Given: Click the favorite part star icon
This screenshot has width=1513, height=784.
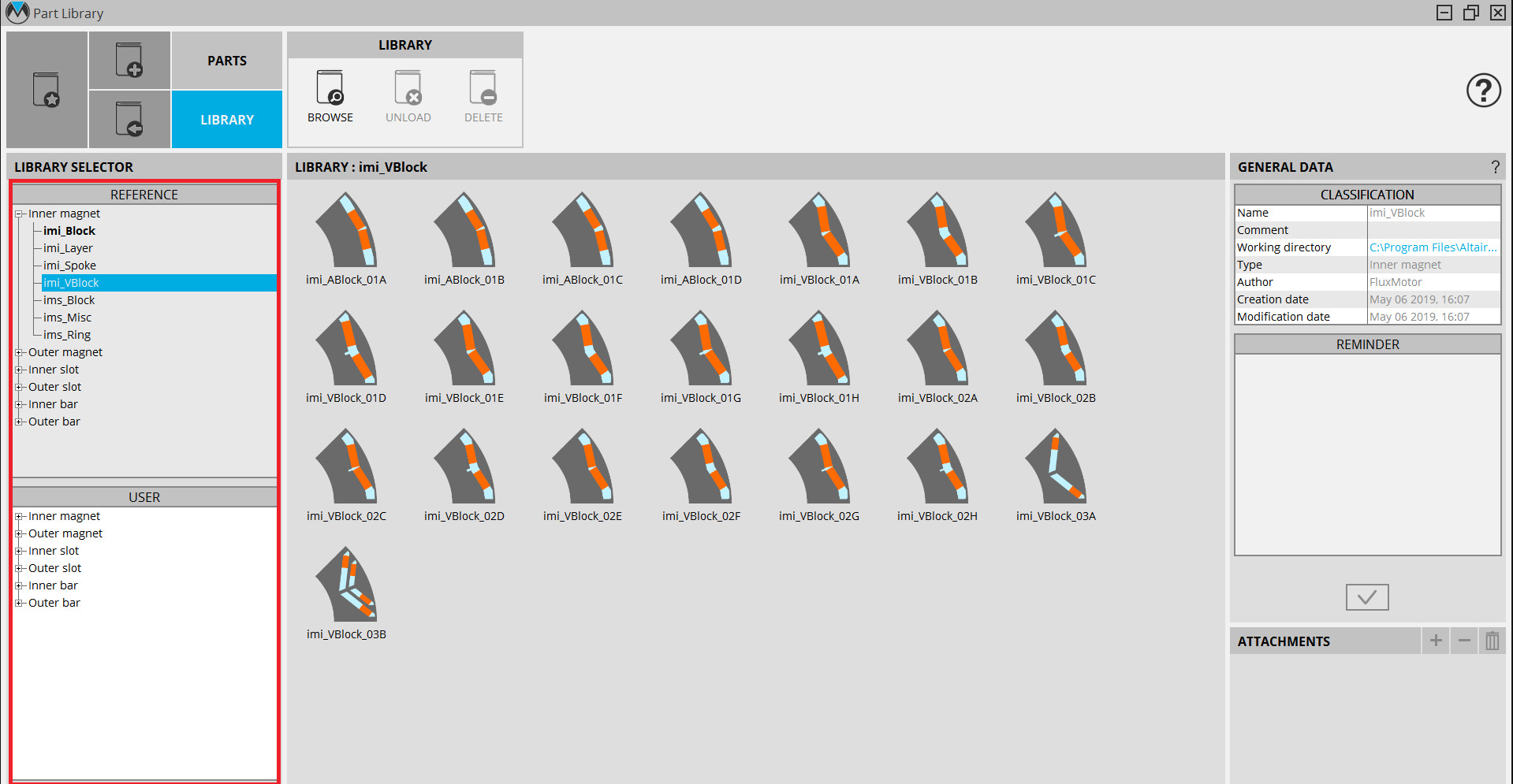Looking at the screenshot, I should pos(47,90).
